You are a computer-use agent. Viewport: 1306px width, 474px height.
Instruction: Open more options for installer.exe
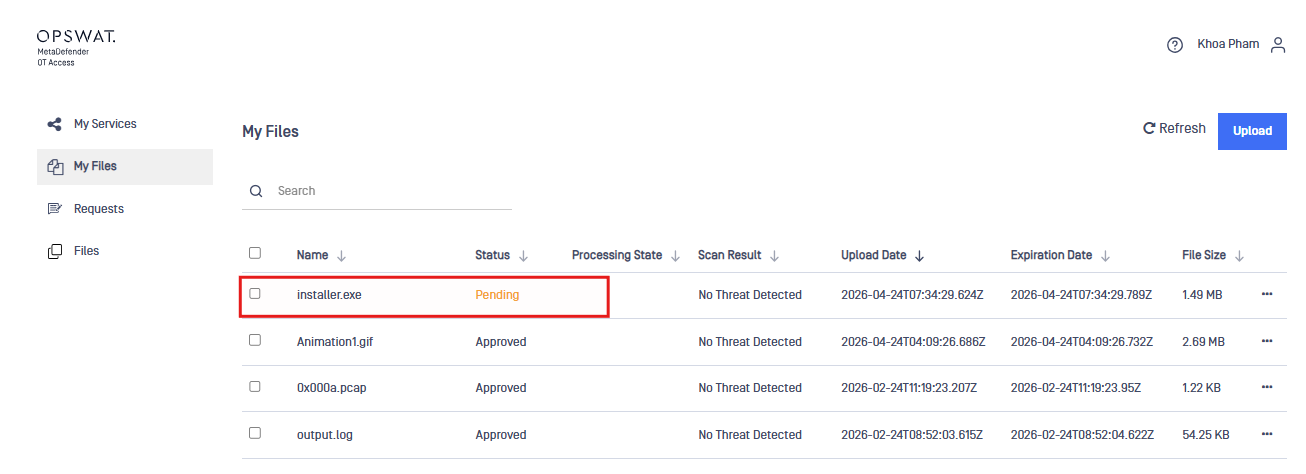pos(1267,294)
